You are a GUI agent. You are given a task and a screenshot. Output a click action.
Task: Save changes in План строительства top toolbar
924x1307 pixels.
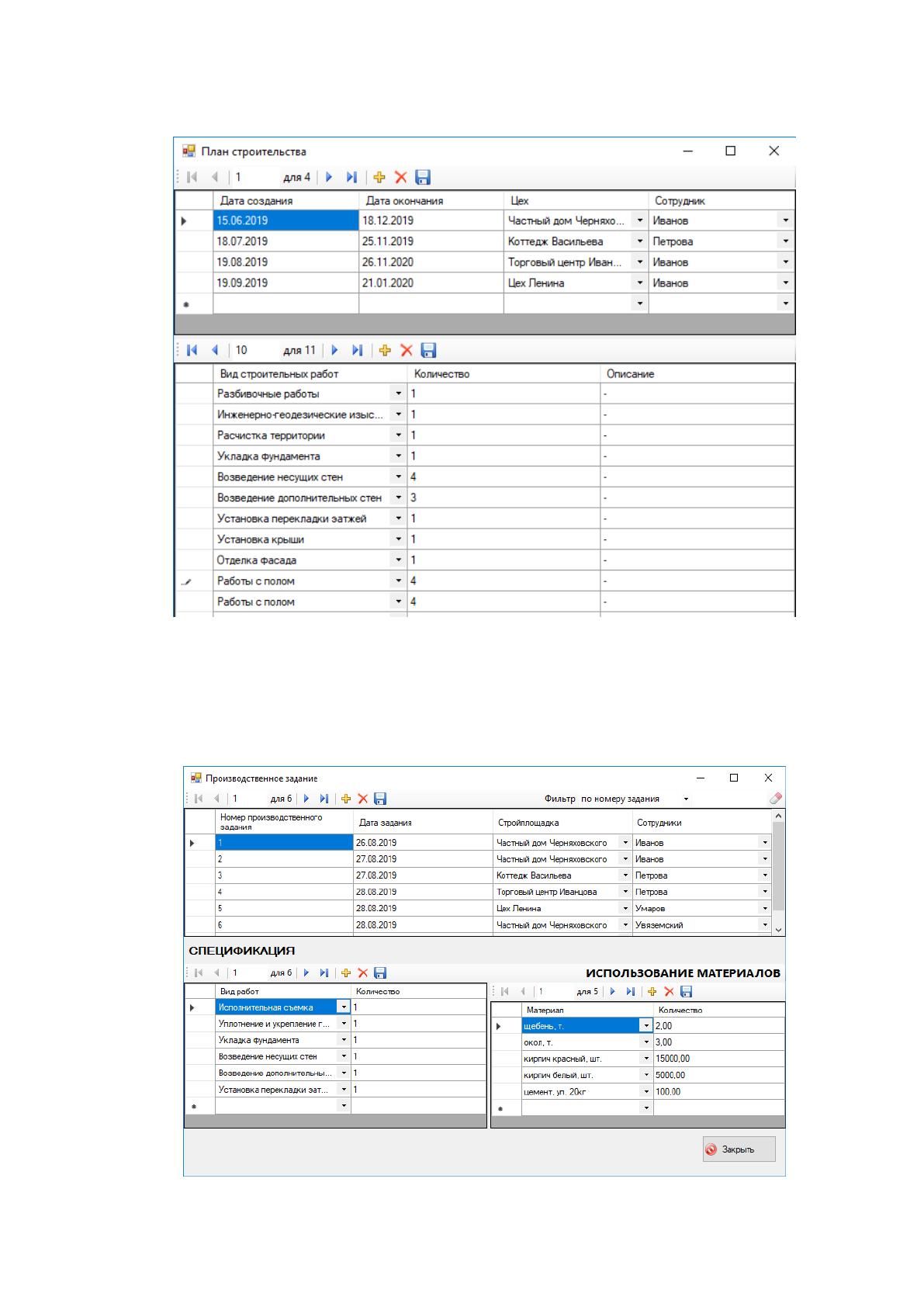click(x=423, y=178)
